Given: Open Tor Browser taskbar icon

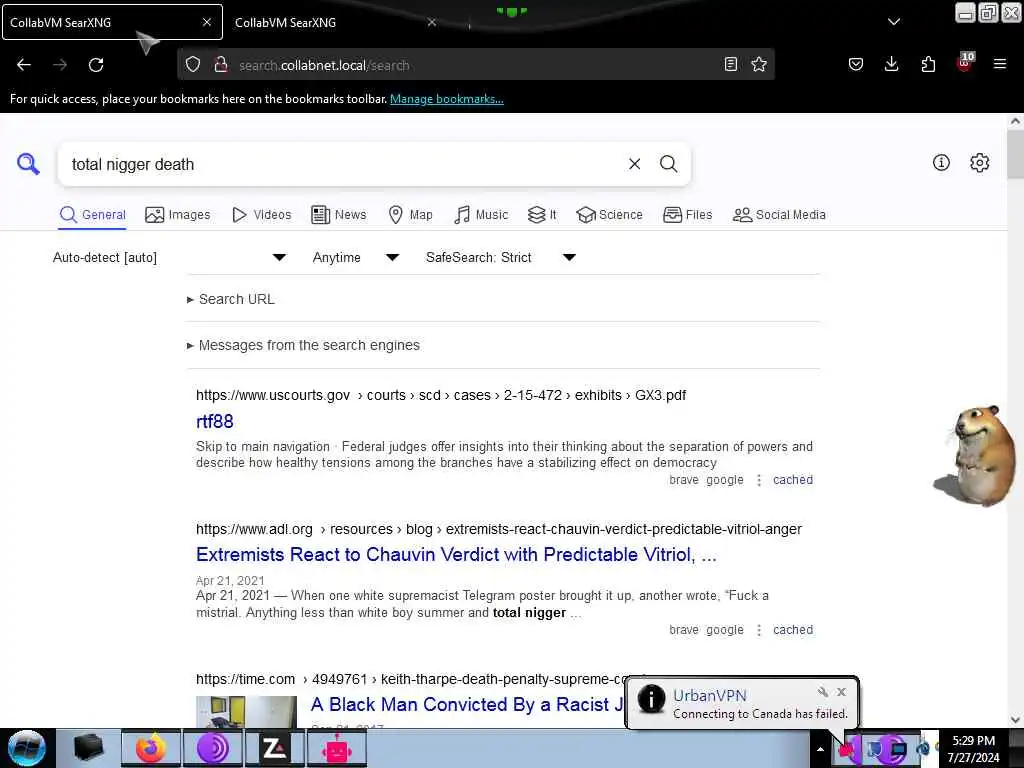Looking at the screenshot, I should (x=213, y=748).
